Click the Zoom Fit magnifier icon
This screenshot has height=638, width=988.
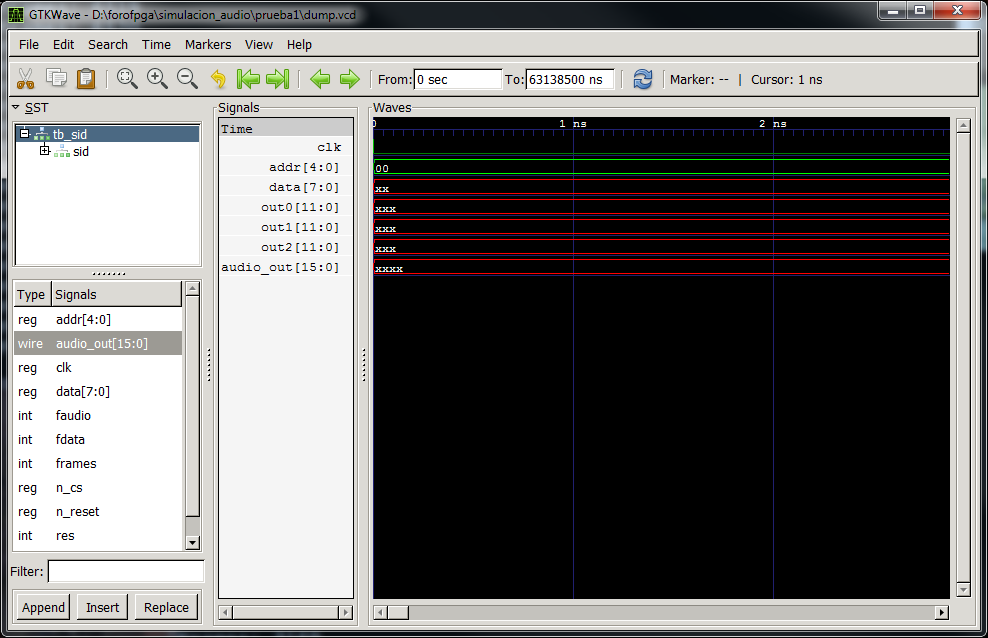(127, 79)
